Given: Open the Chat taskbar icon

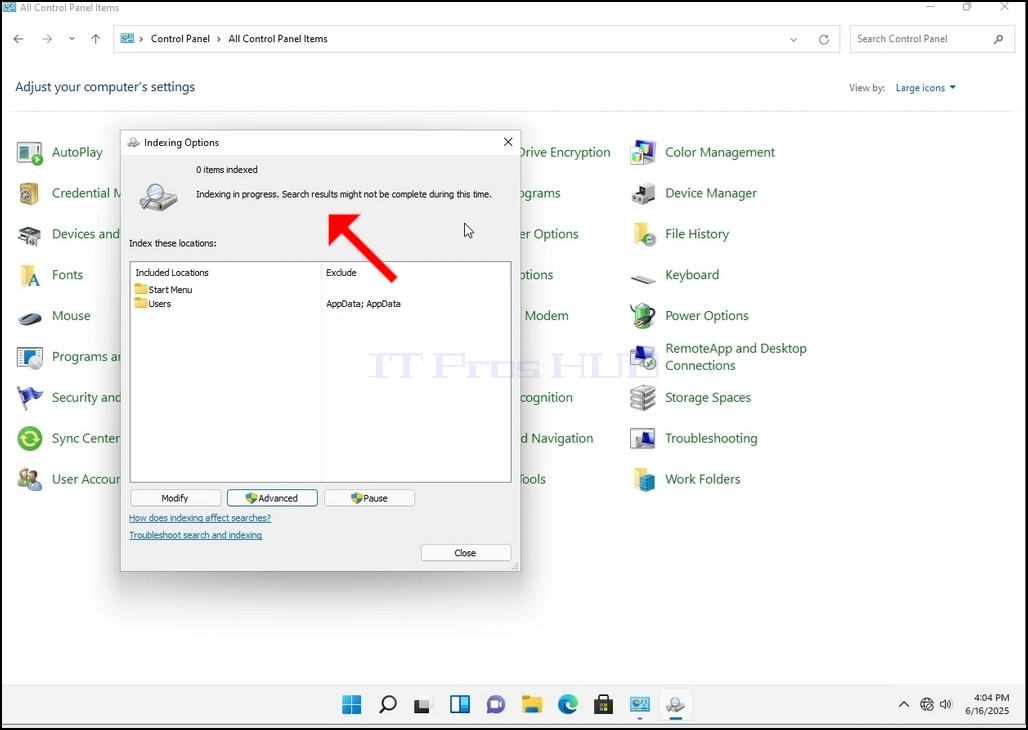Looking at the screenshot, I should pos(496,705).
